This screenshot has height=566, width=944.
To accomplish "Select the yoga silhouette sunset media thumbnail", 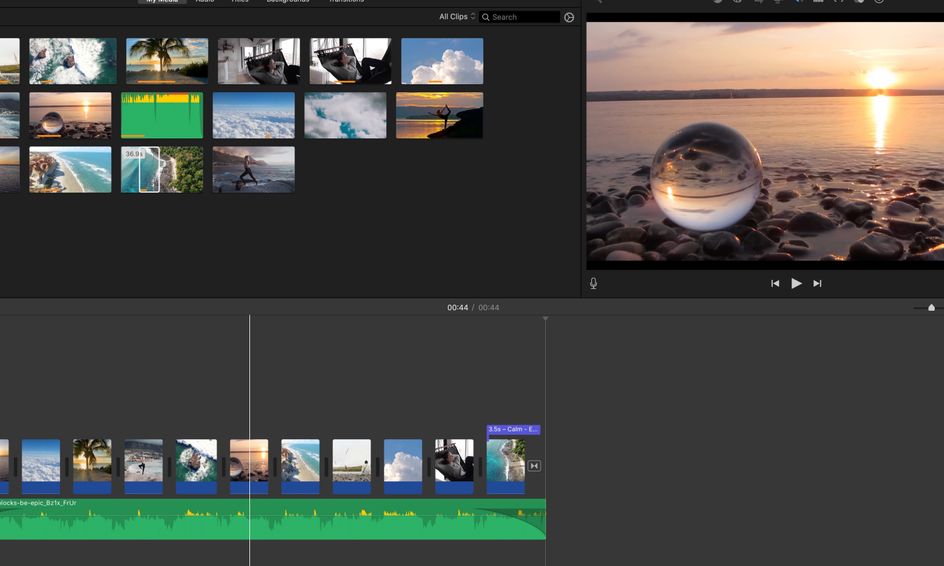I will 439,115.
